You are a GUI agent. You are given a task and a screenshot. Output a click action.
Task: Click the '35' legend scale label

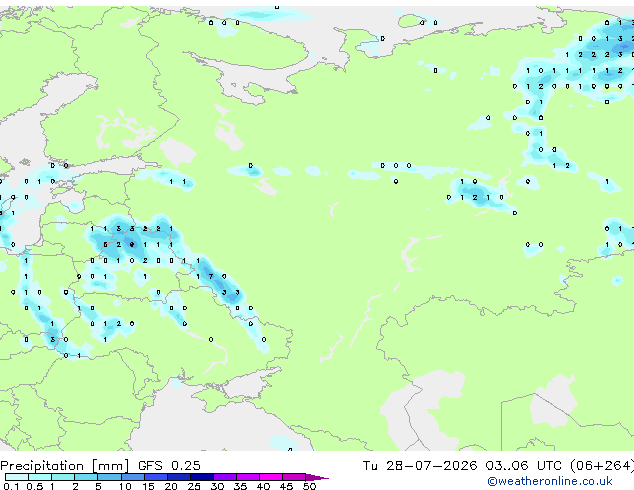tap(240, 486)
